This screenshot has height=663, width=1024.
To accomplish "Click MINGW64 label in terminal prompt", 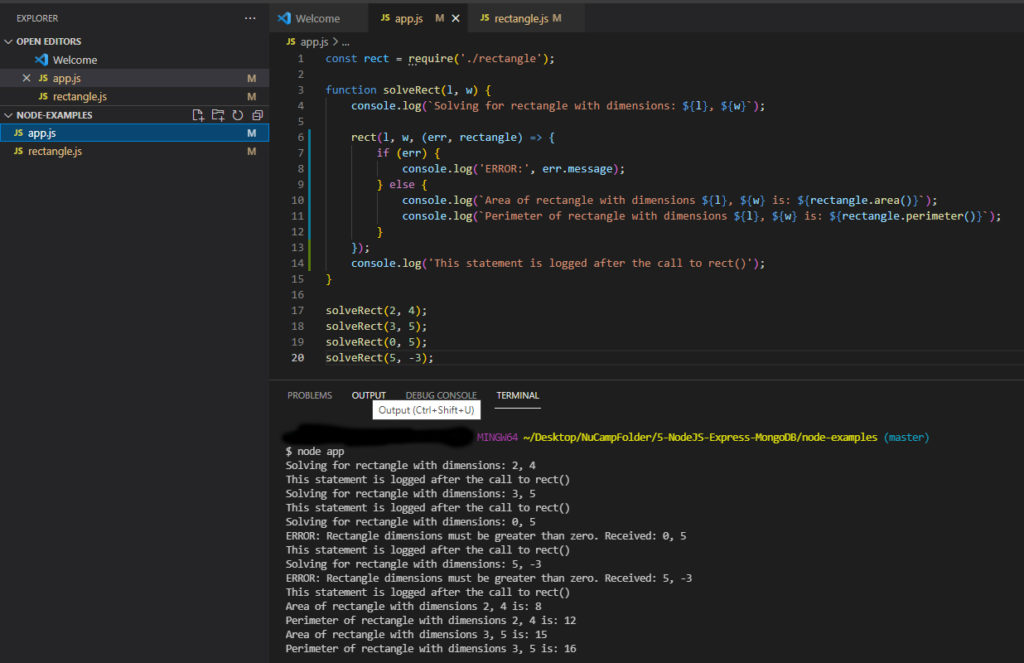I will click(497, 437).
